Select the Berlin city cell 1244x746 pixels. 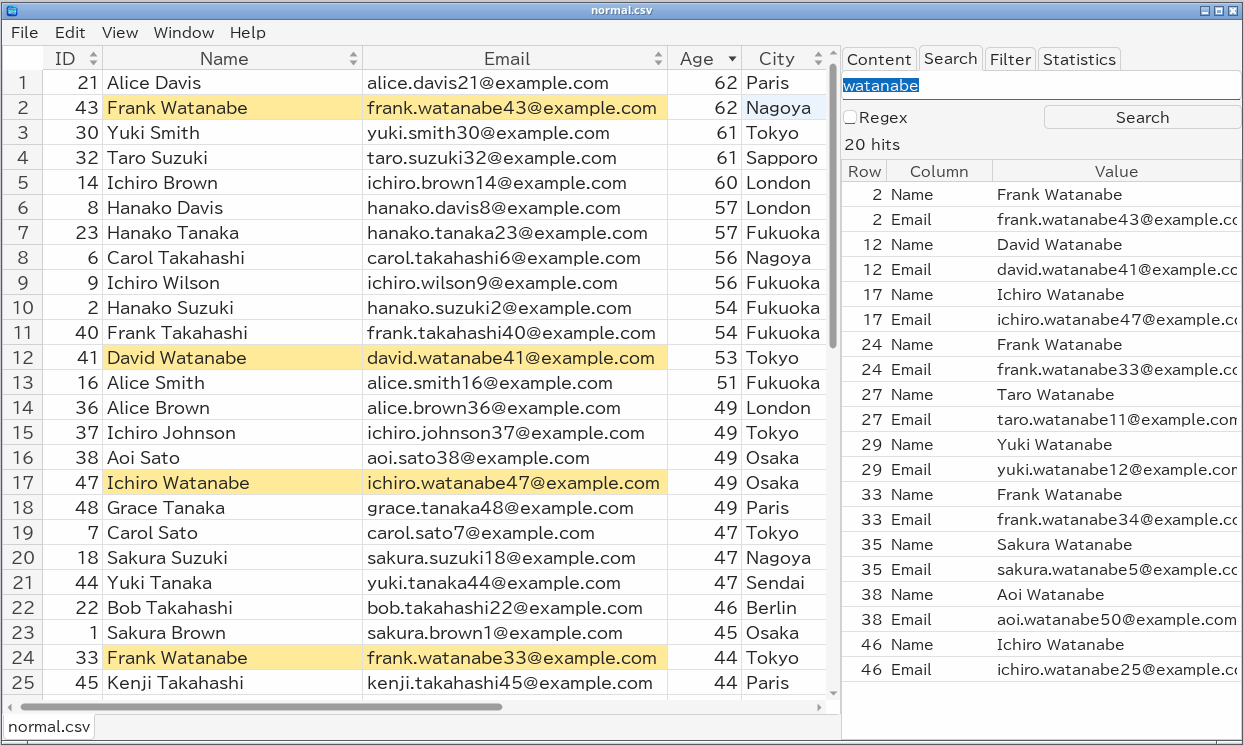pos(784,608)
